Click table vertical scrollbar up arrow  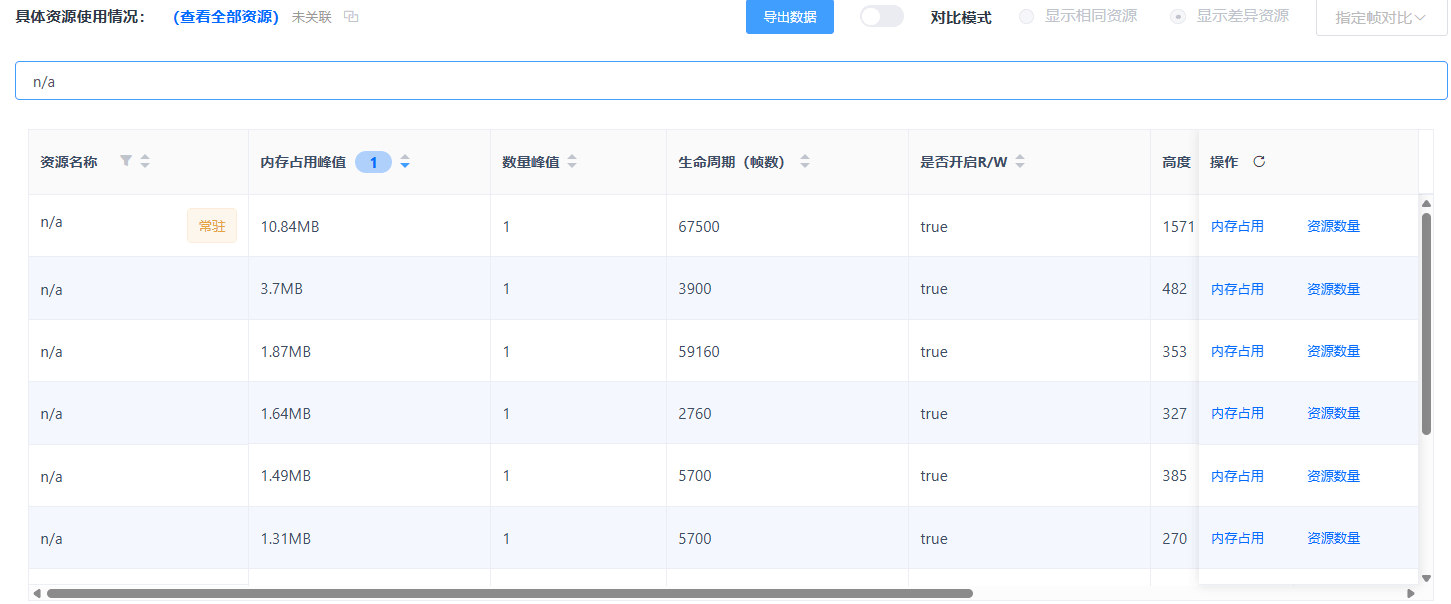click(1426, 203)
